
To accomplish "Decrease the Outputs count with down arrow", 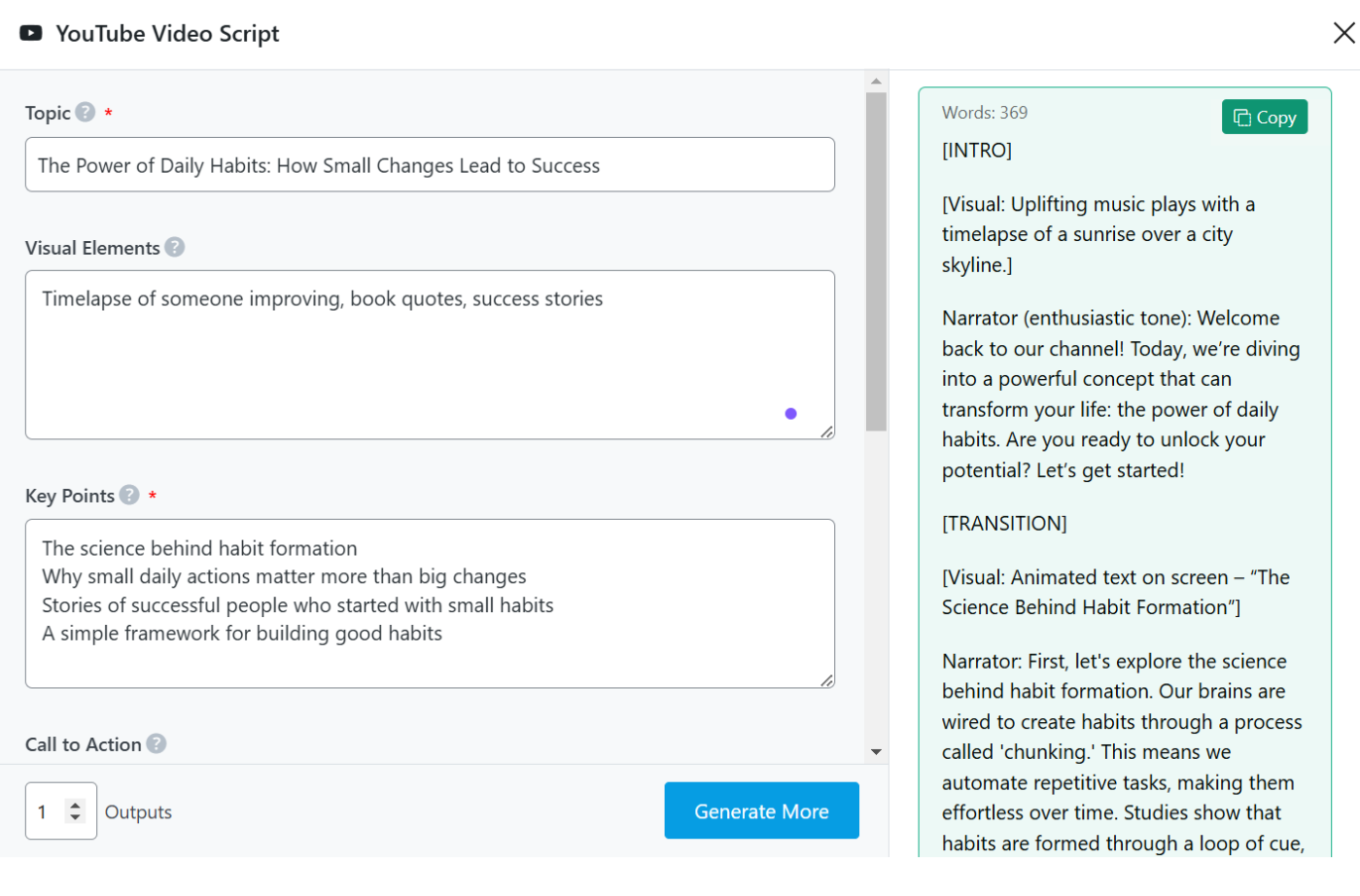I will point(75,817).
